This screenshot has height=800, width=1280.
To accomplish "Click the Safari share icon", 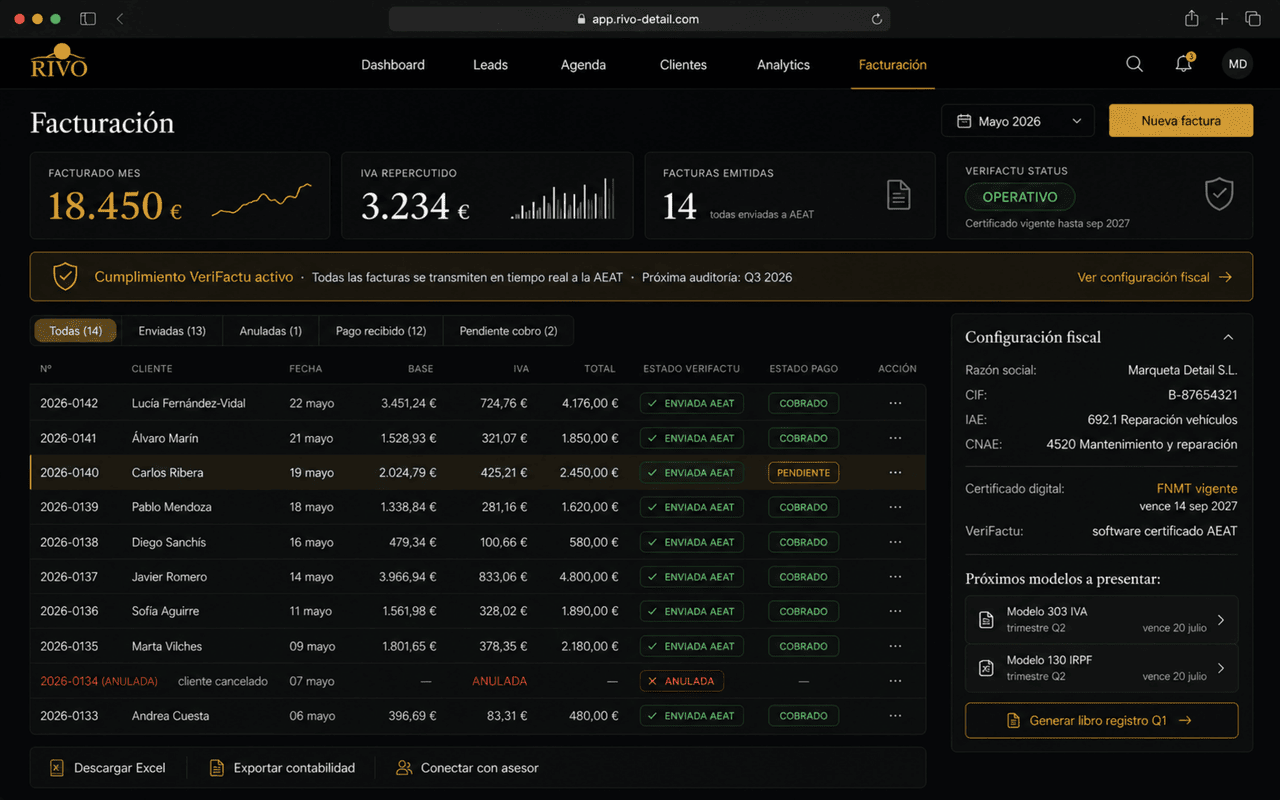I will click(x=1192, y=19).
